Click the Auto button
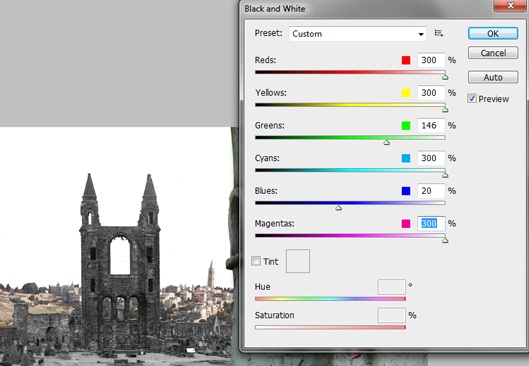This screenshot has width=529, height=366. click(493, 77)
